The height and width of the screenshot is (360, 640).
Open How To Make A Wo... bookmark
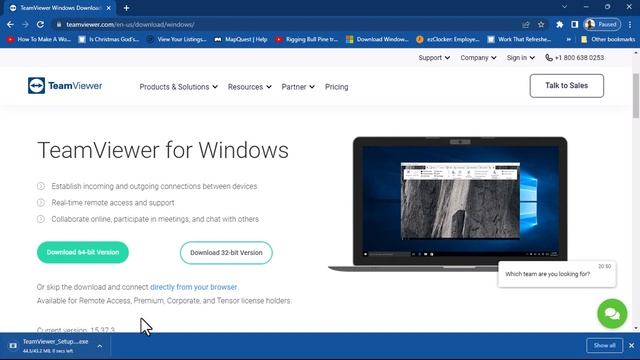pos(39,39)
